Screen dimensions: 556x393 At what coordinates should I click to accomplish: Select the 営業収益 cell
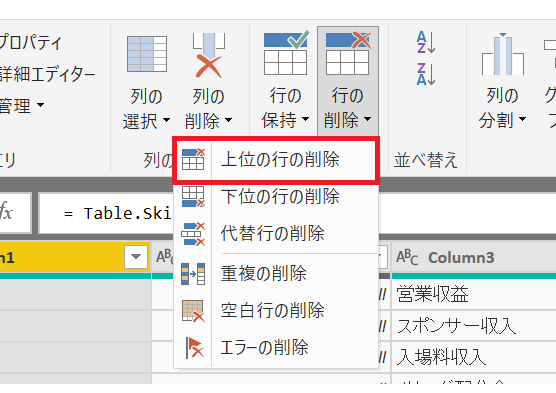tap(474, 294)
